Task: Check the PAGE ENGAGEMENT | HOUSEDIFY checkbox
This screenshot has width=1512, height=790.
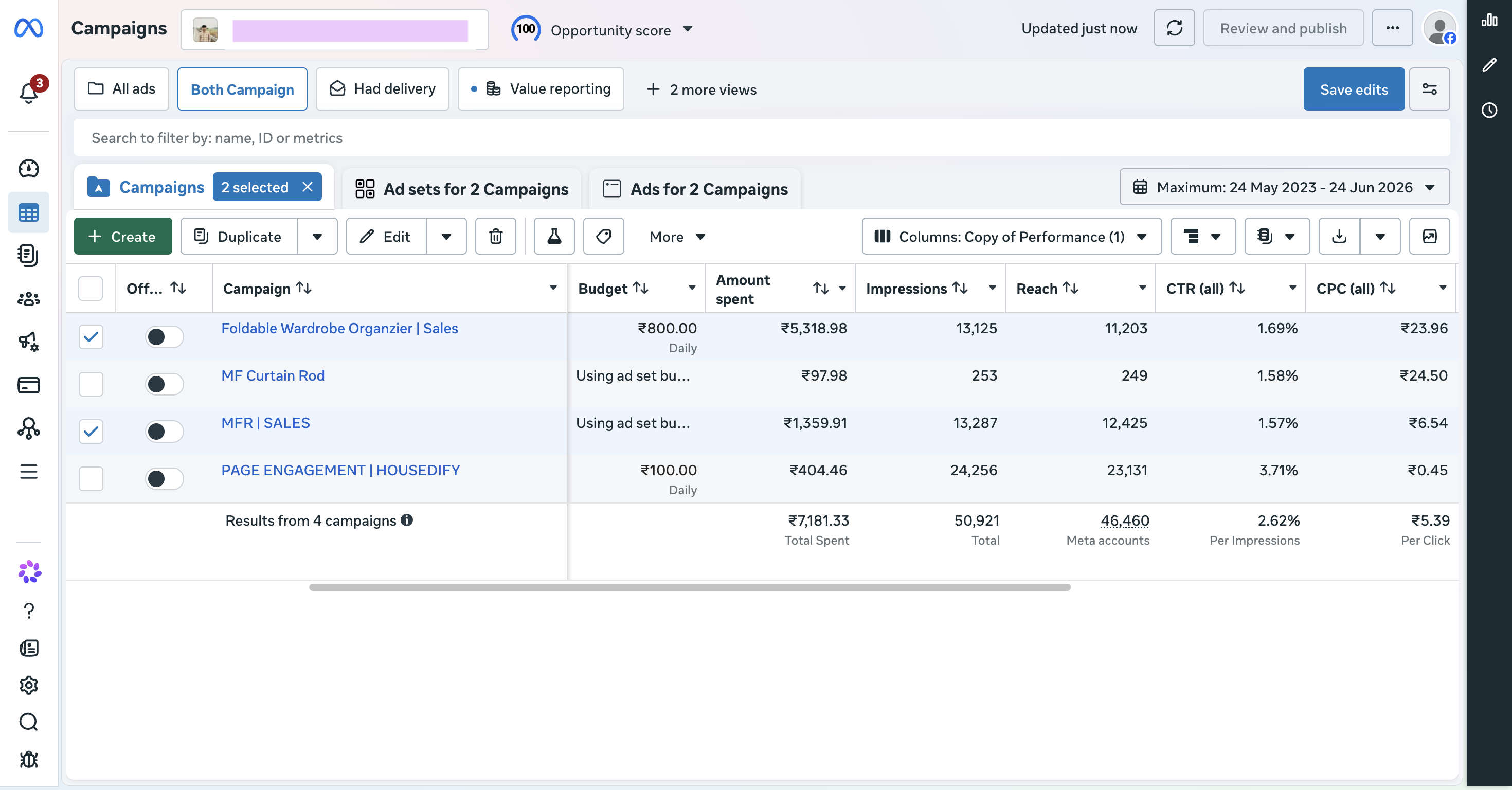Action: coord(91,478)
